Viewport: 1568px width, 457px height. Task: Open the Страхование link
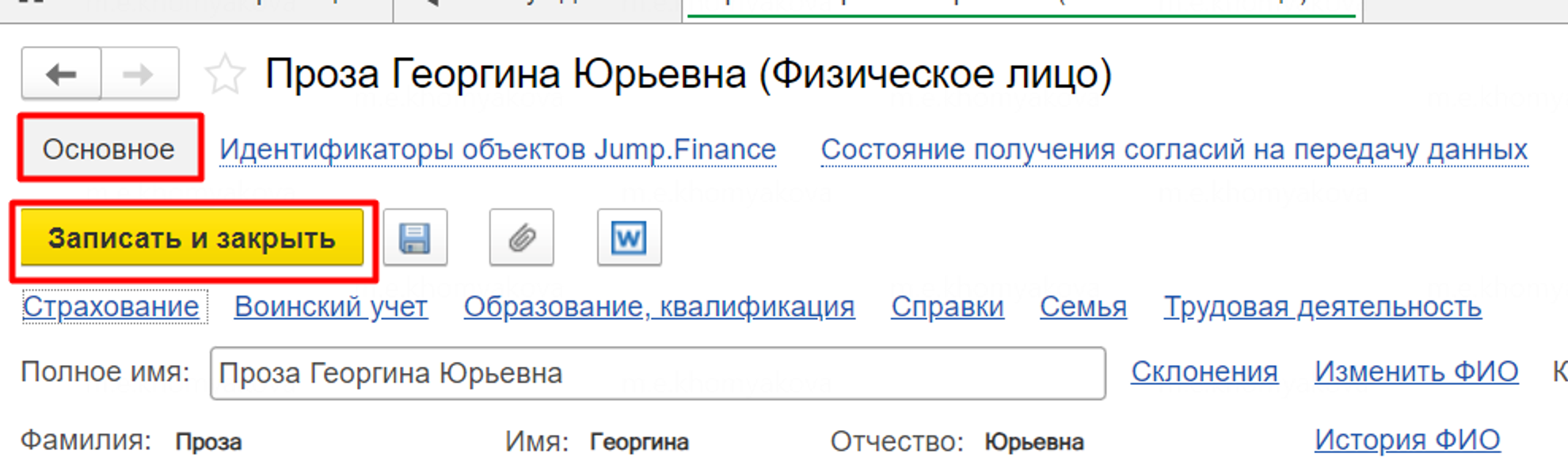click(112, 307)
